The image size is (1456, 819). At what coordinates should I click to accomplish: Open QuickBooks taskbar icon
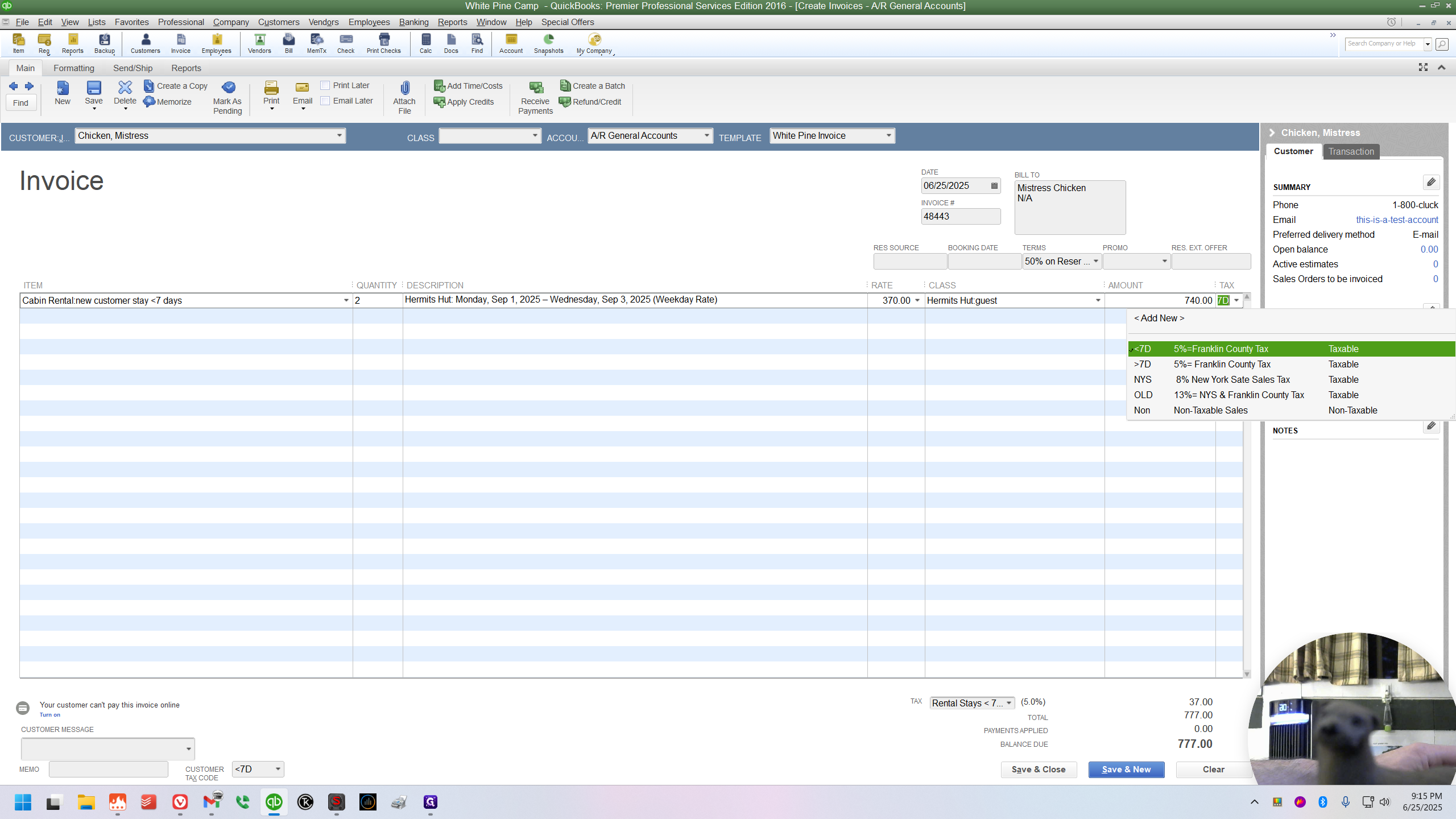[274, 802]
